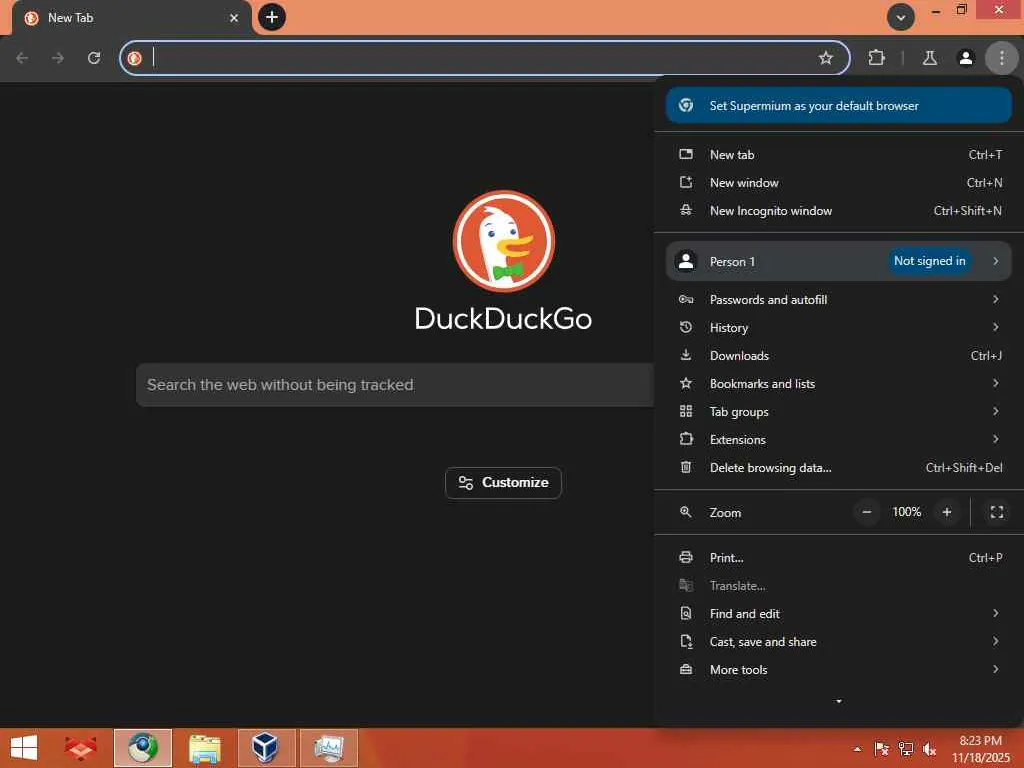This screenshot has width=1024, height=768.
Task: Click the trash icon beside Delete browsing data
Action: pyautogui.click(x=686, y=467)
